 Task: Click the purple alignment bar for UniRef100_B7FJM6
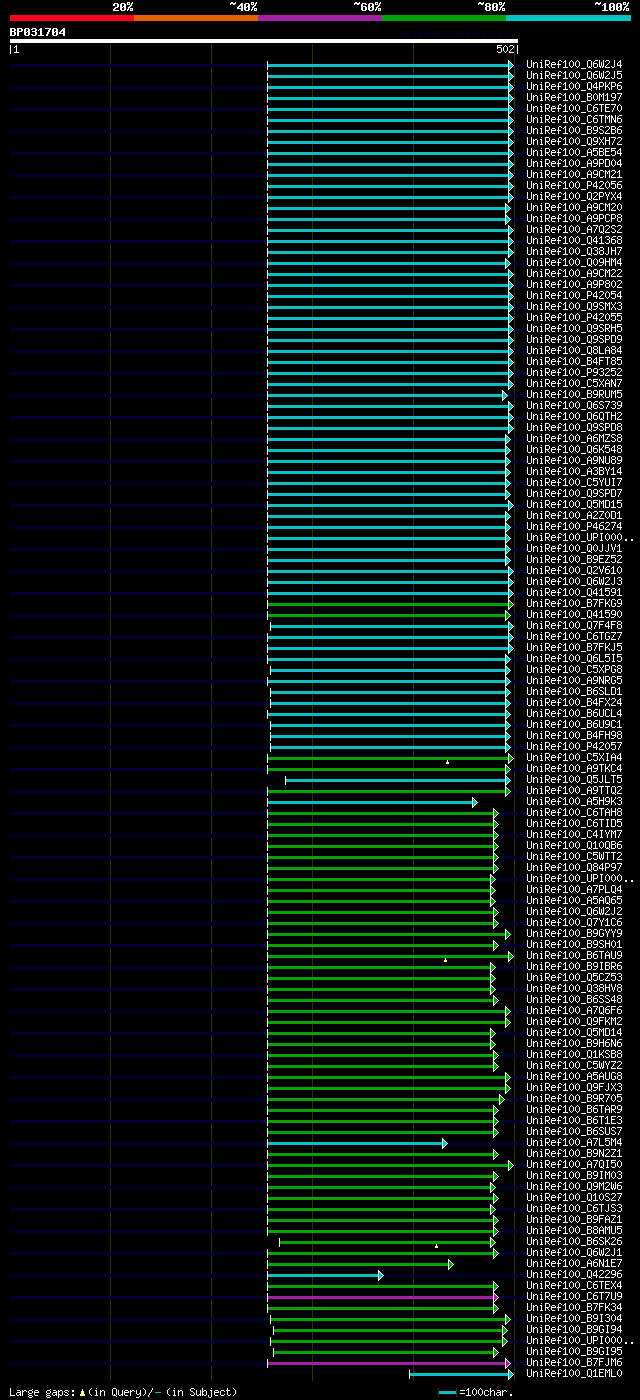click(388, 1363)
